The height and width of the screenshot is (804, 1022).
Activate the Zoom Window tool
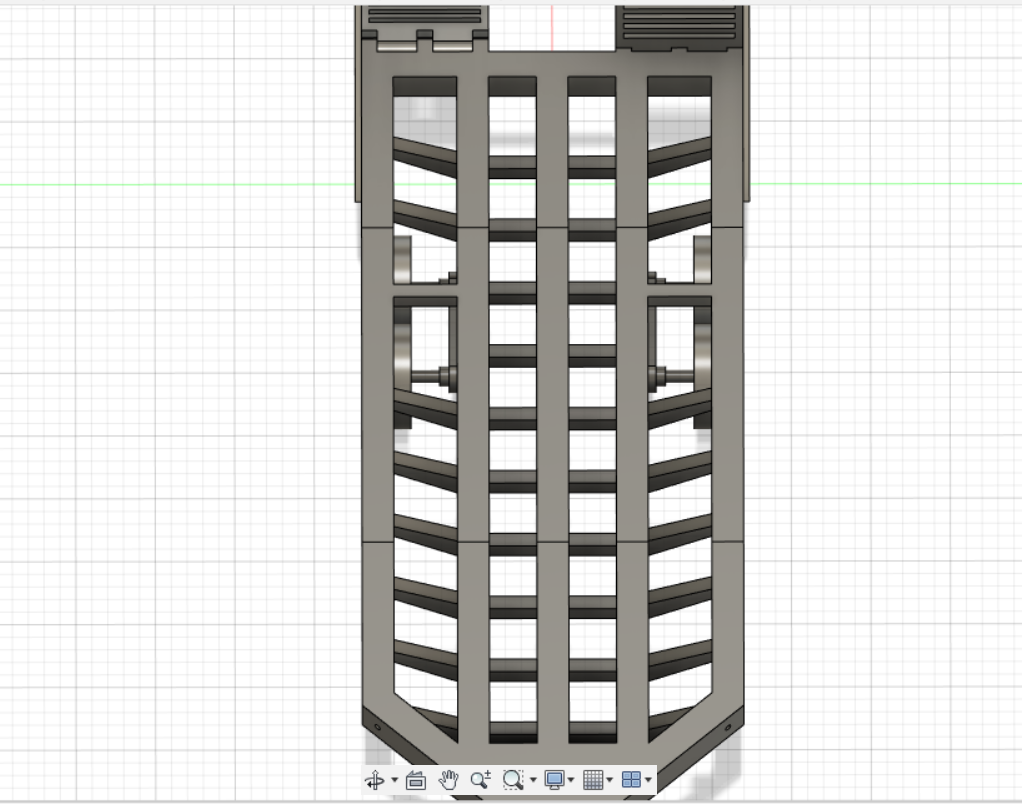click(x=513, y=779)
